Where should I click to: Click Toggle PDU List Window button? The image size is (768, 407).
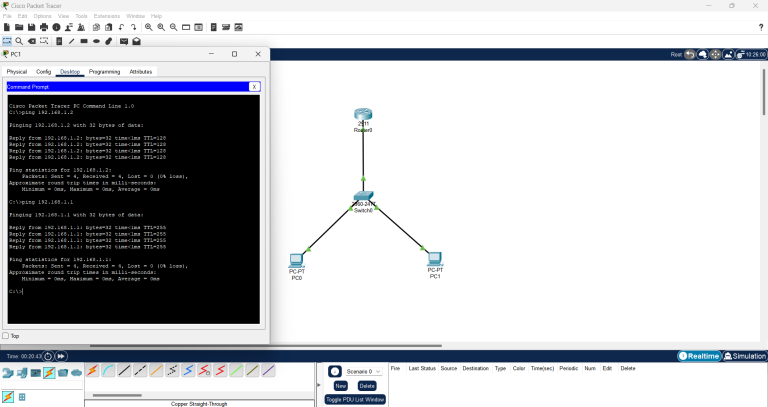(355, 400)
